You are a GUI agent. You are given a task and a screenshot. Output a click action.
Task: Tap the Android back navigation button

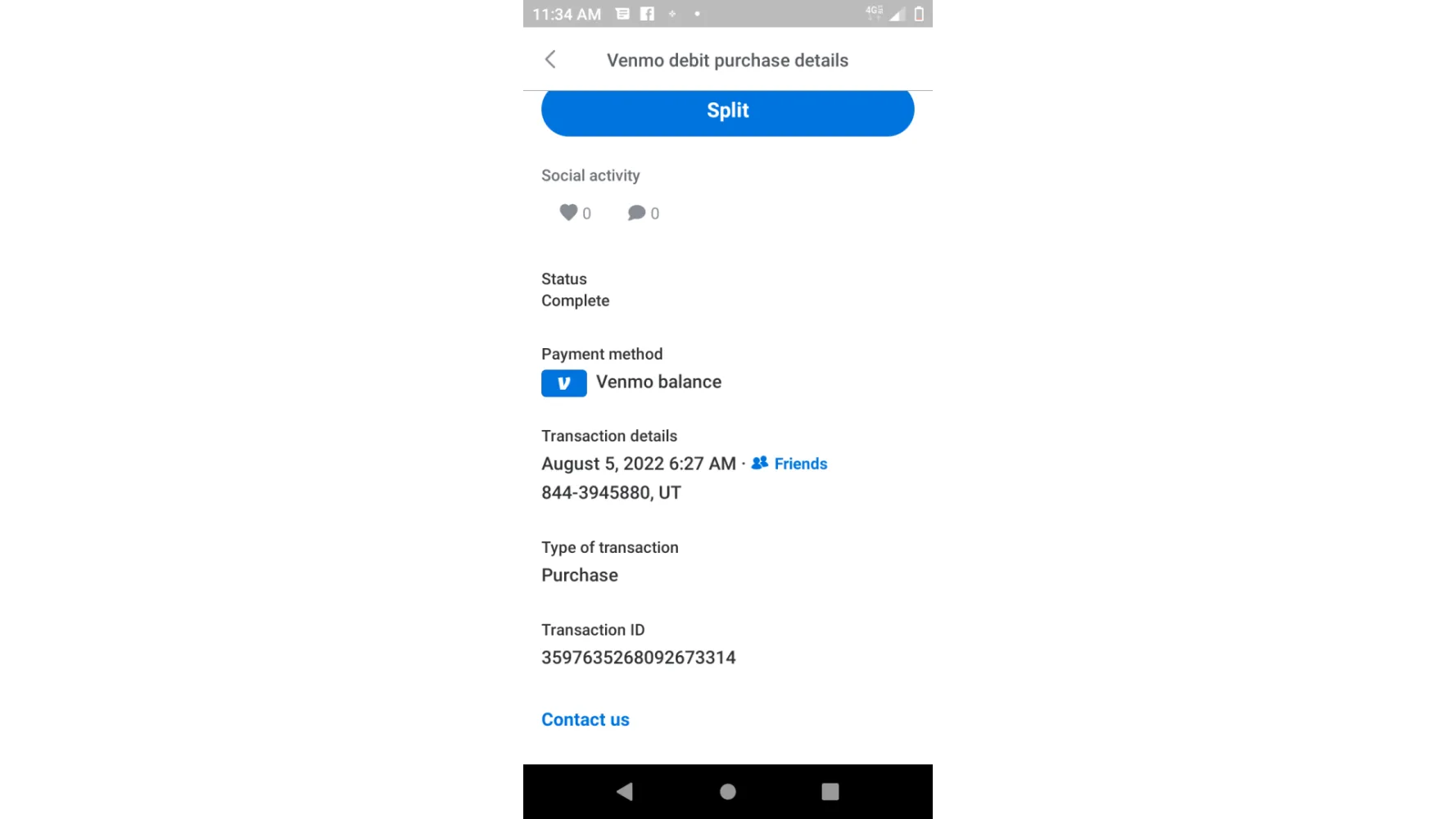(x=625, y=791)
